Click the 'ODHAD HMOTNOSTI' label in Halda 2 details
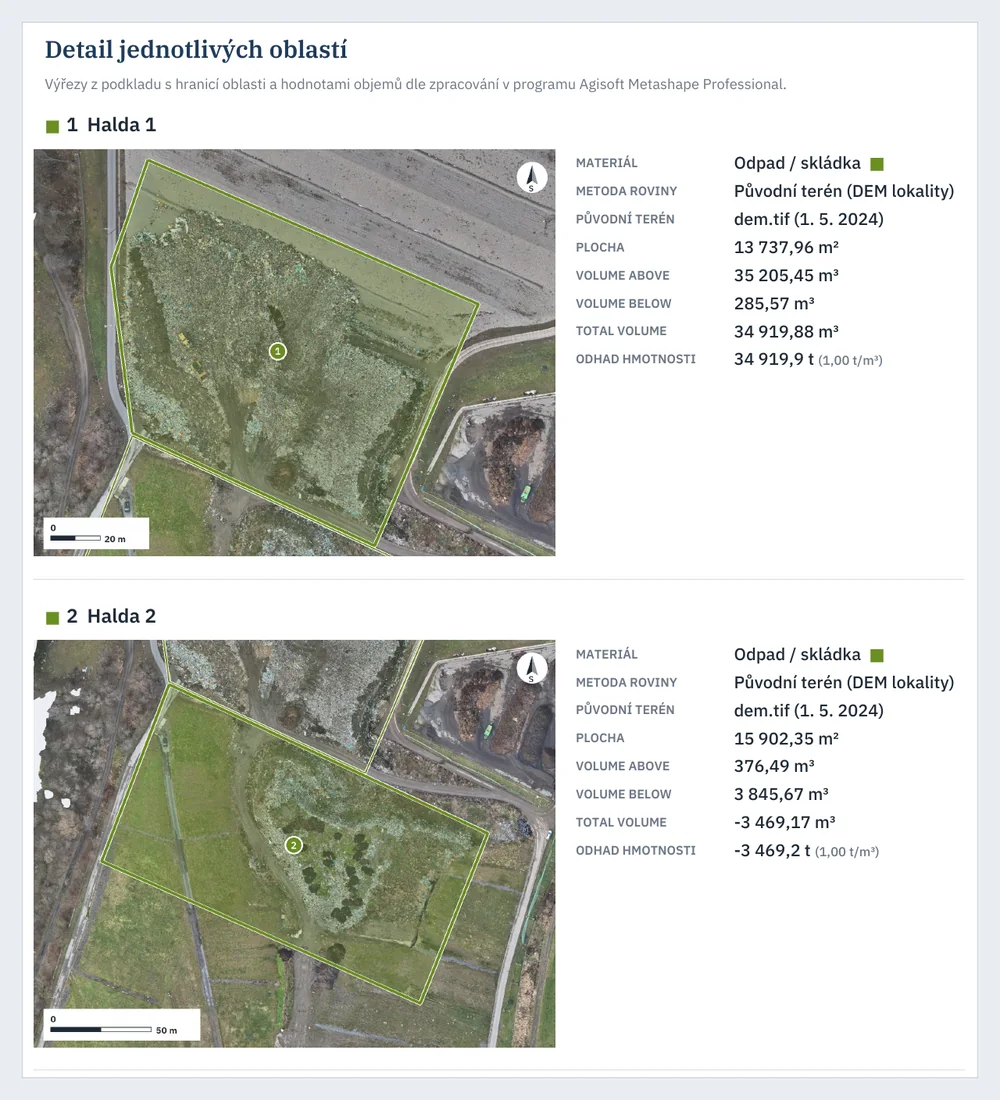Viewport: 1000px width, 1100px height. click(x=636, y=850)
